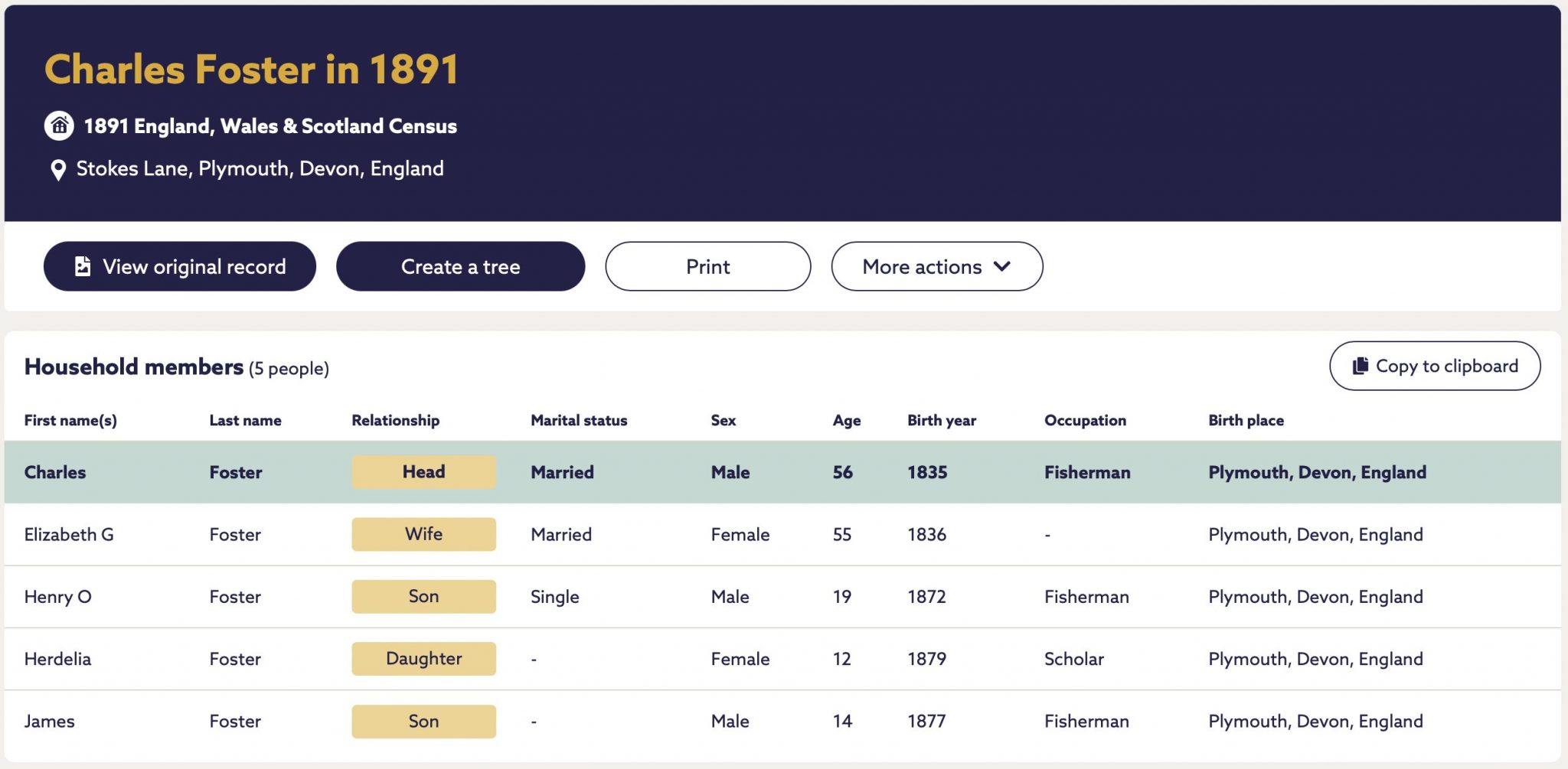
Task: Click the Birth year column header
Action: (x=942, y=420)
